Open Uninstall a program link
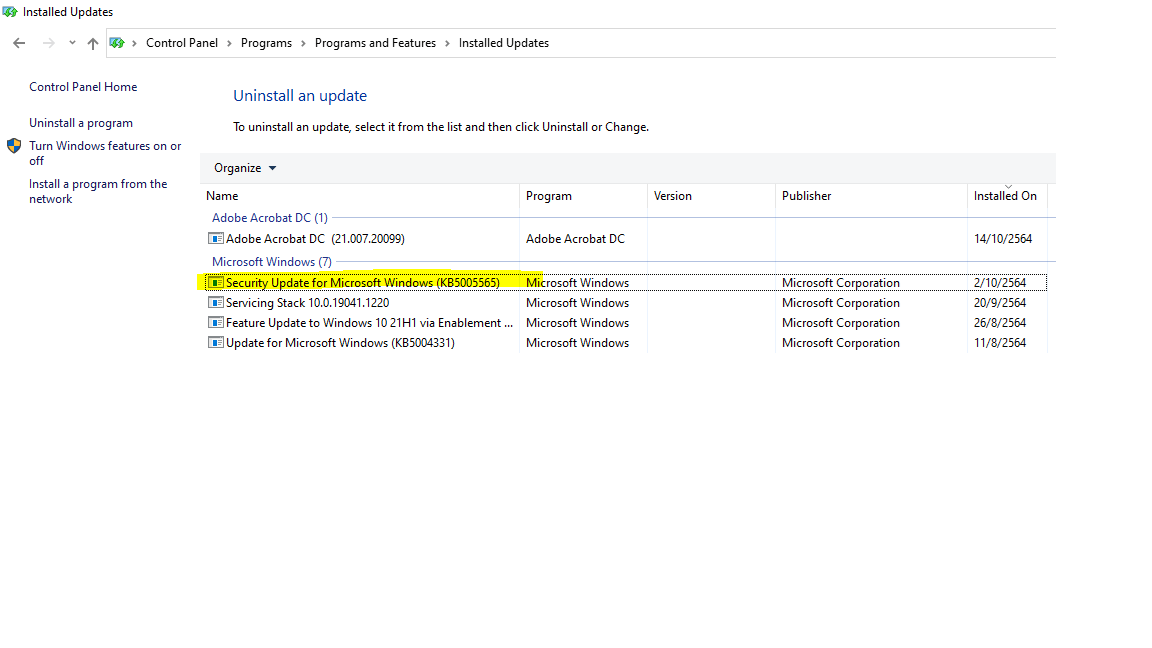 81,123
